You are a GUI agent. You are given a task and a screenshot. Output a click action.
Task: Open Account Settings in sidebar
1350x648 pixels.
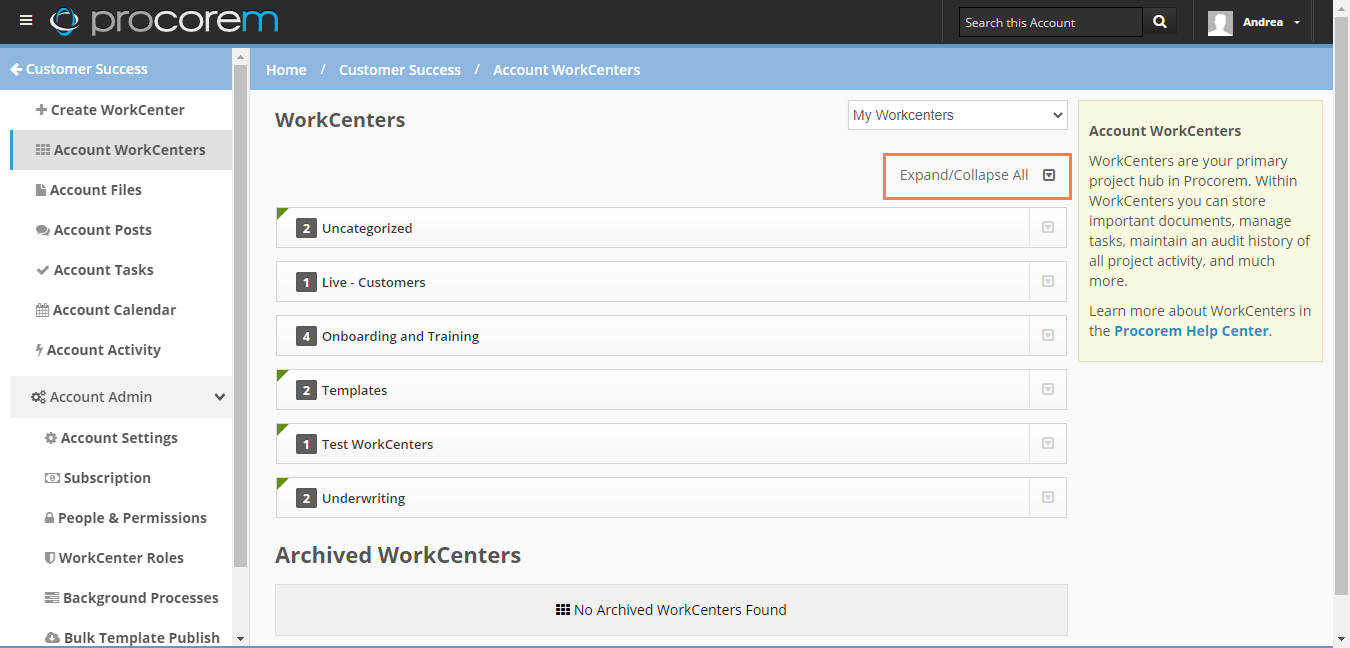[x=121, y=438]
